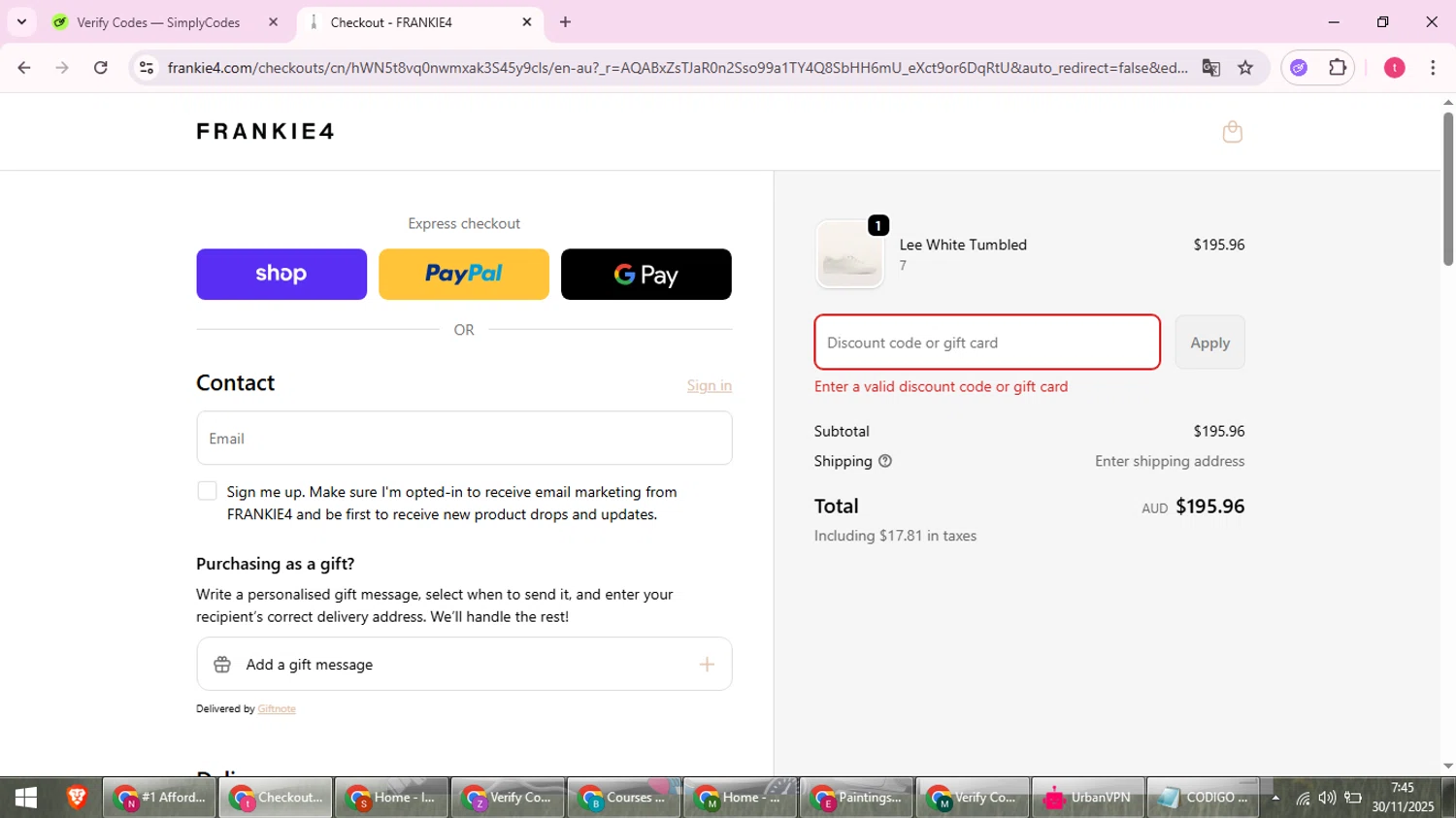The image size is (1456, 818).
Task: Focus the Email input field
Action: tap(464, 438)
